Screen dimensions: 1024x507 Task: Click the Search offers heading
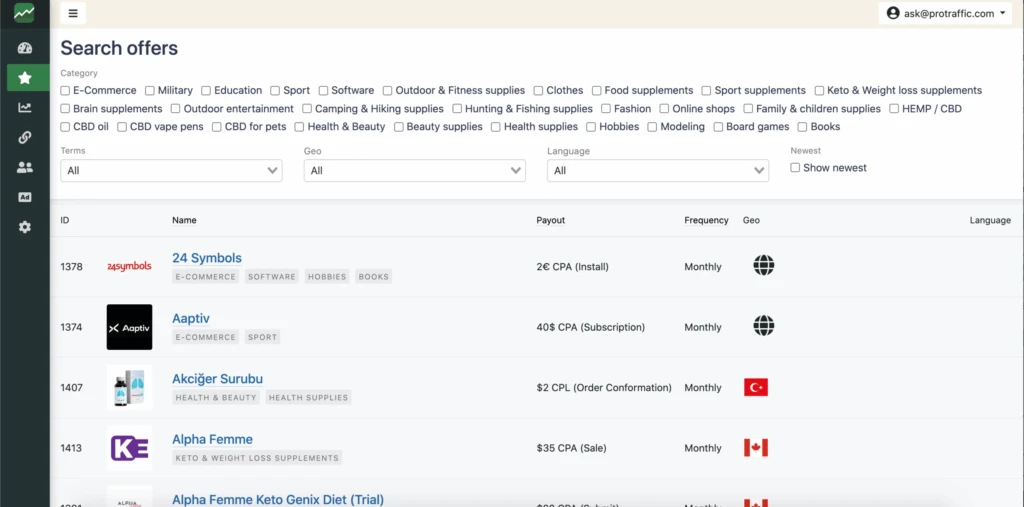pos(119,48)
